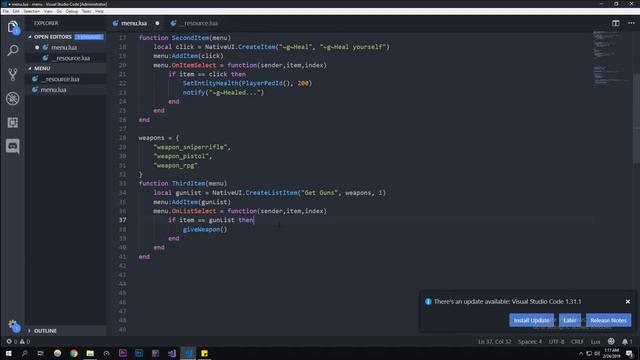Image resolution: width=640 pixels, height=360 pixels.
Task: Open the Photoshop taskbar icon
Action: tap(139, 353)
